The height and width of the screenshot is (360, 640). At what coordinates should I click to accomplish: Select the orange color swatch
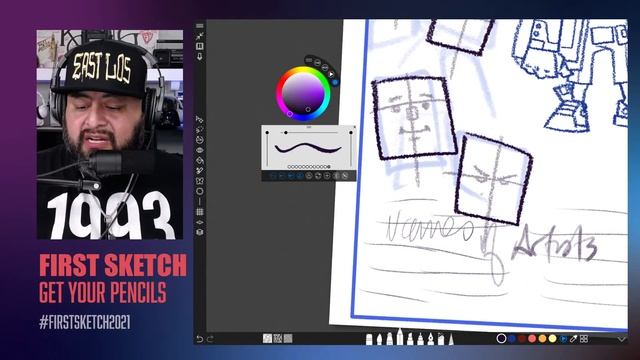pyautogui.click(x=542, y=338)
